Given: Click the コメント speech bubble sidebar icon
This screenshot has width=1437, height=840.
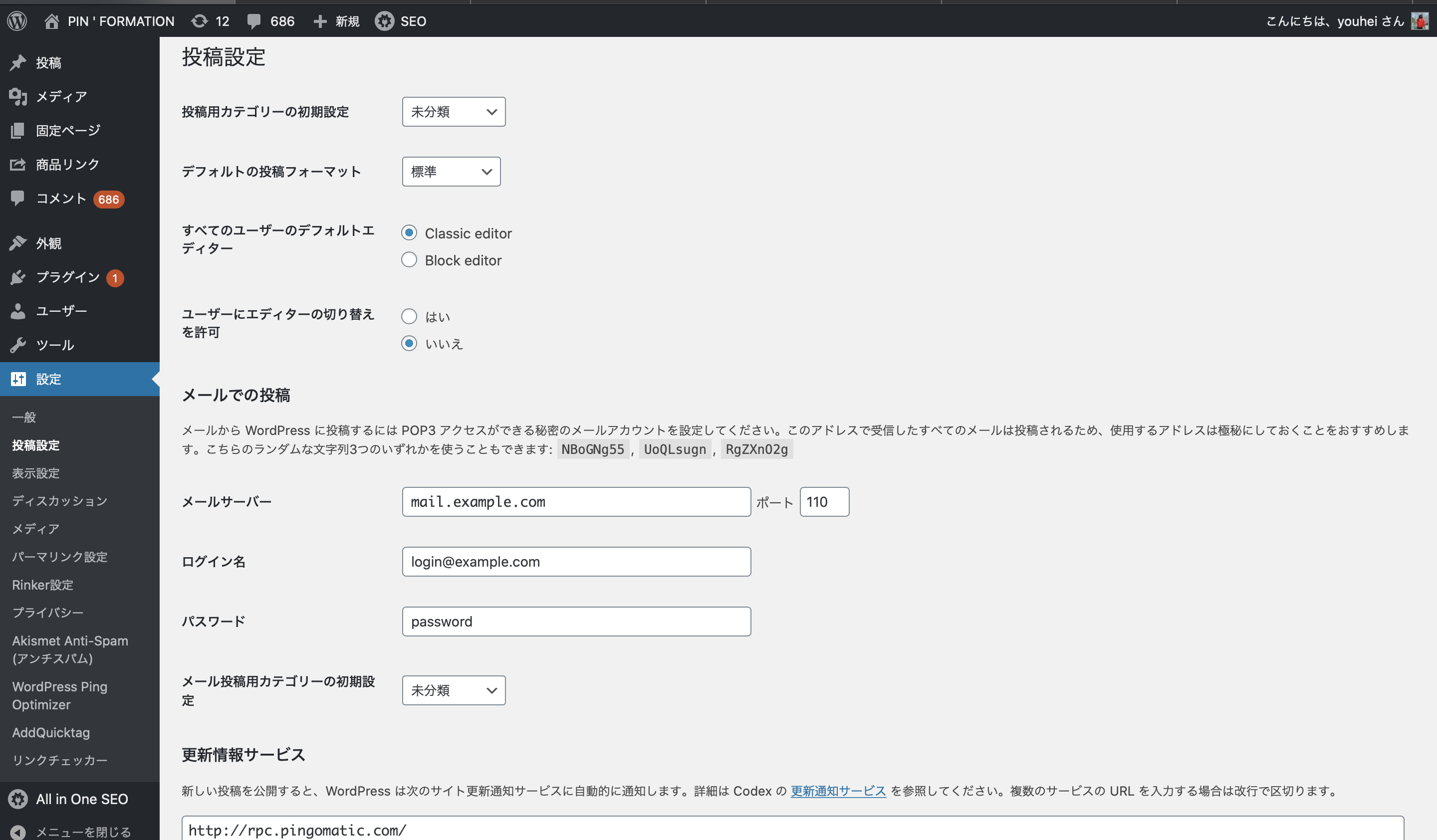Looking at the screenshot, I should (17, 199).
